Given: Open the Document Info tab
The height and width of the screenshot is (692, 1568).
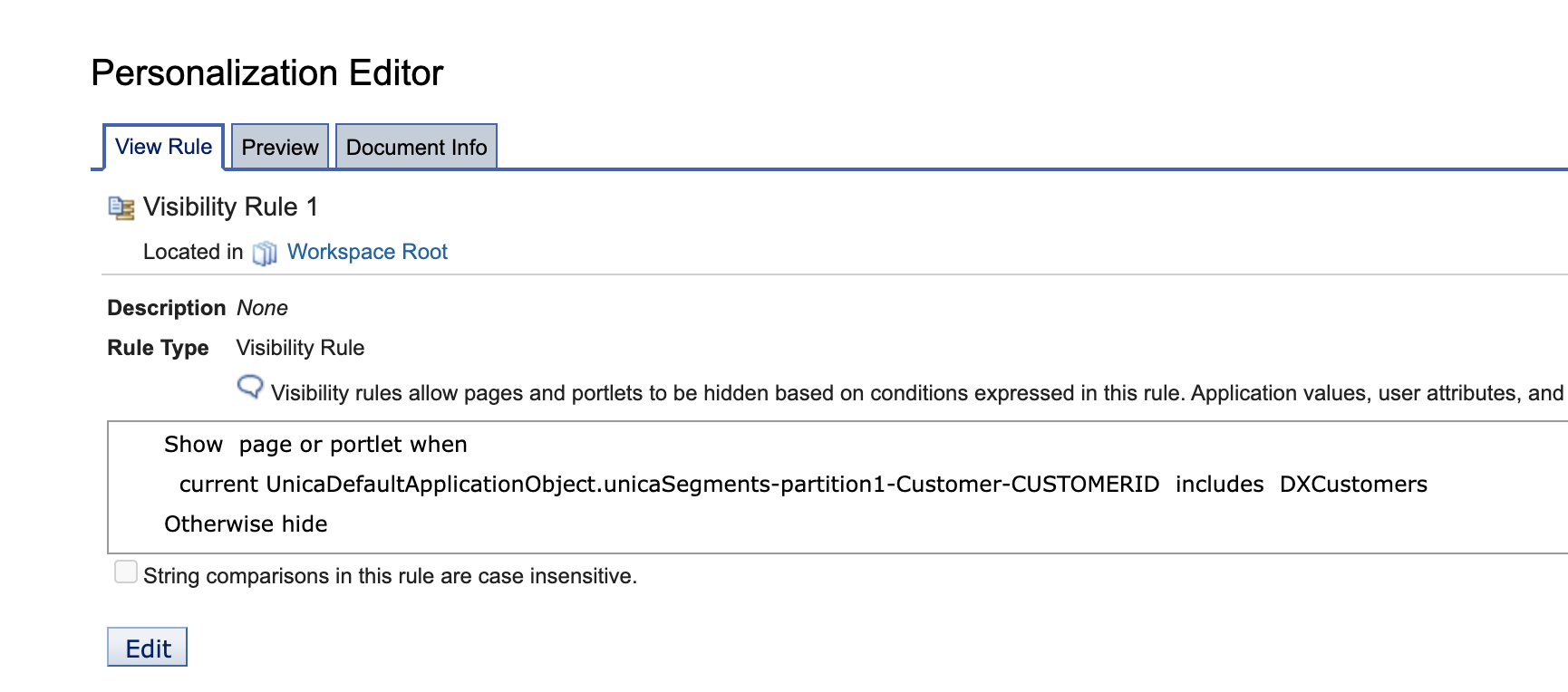Looking at the screenshot, I should pyautogui.click(x=416, y=148).
